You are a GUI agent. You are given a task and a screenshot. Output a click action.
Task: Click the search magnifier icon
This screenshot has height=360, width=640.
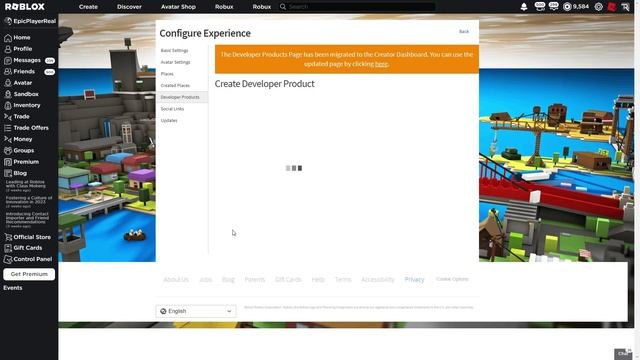point(283,7)
